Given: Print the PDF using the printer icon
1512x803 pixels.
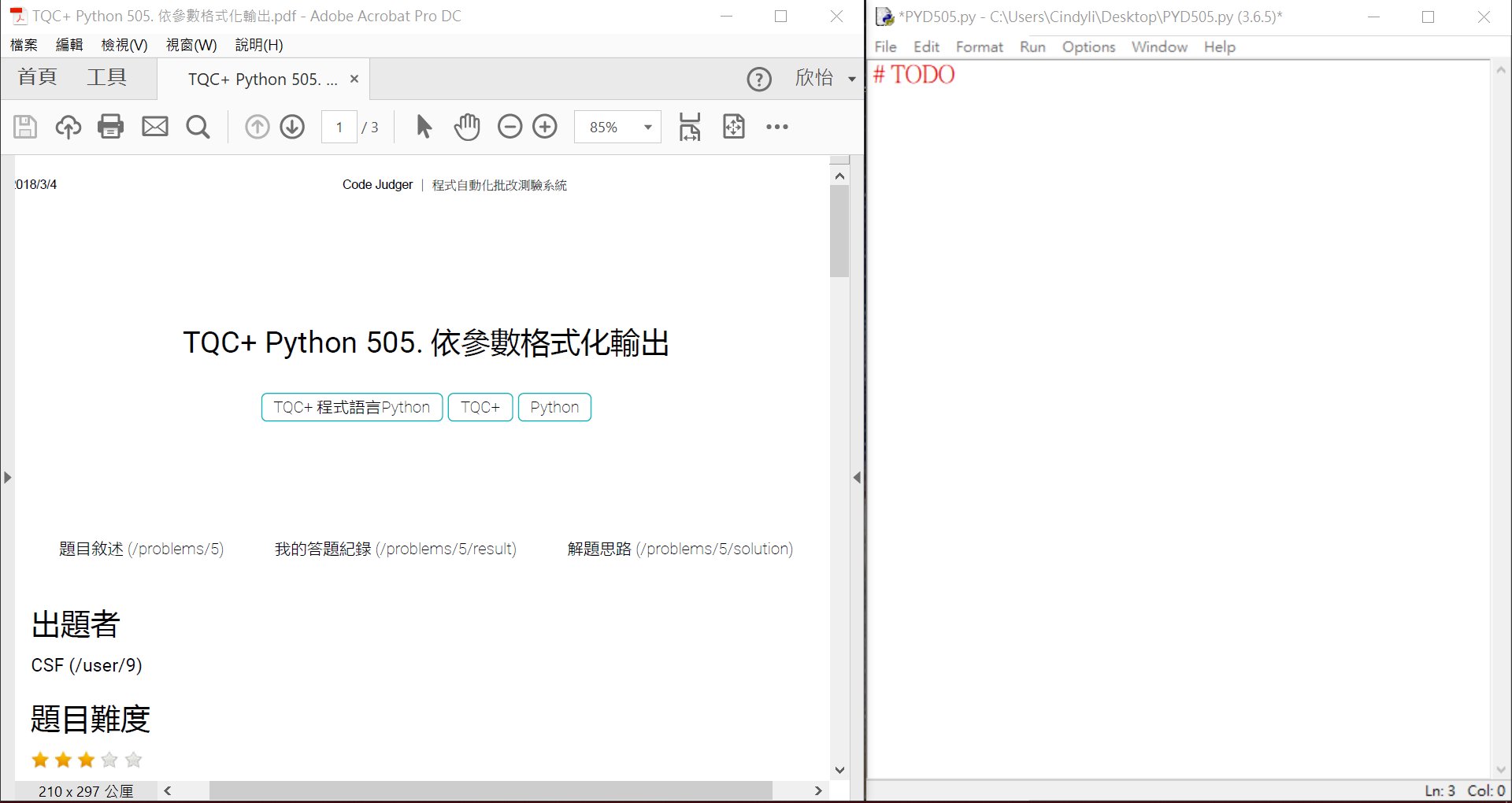Looking at the screenshot, I should 111,127.
